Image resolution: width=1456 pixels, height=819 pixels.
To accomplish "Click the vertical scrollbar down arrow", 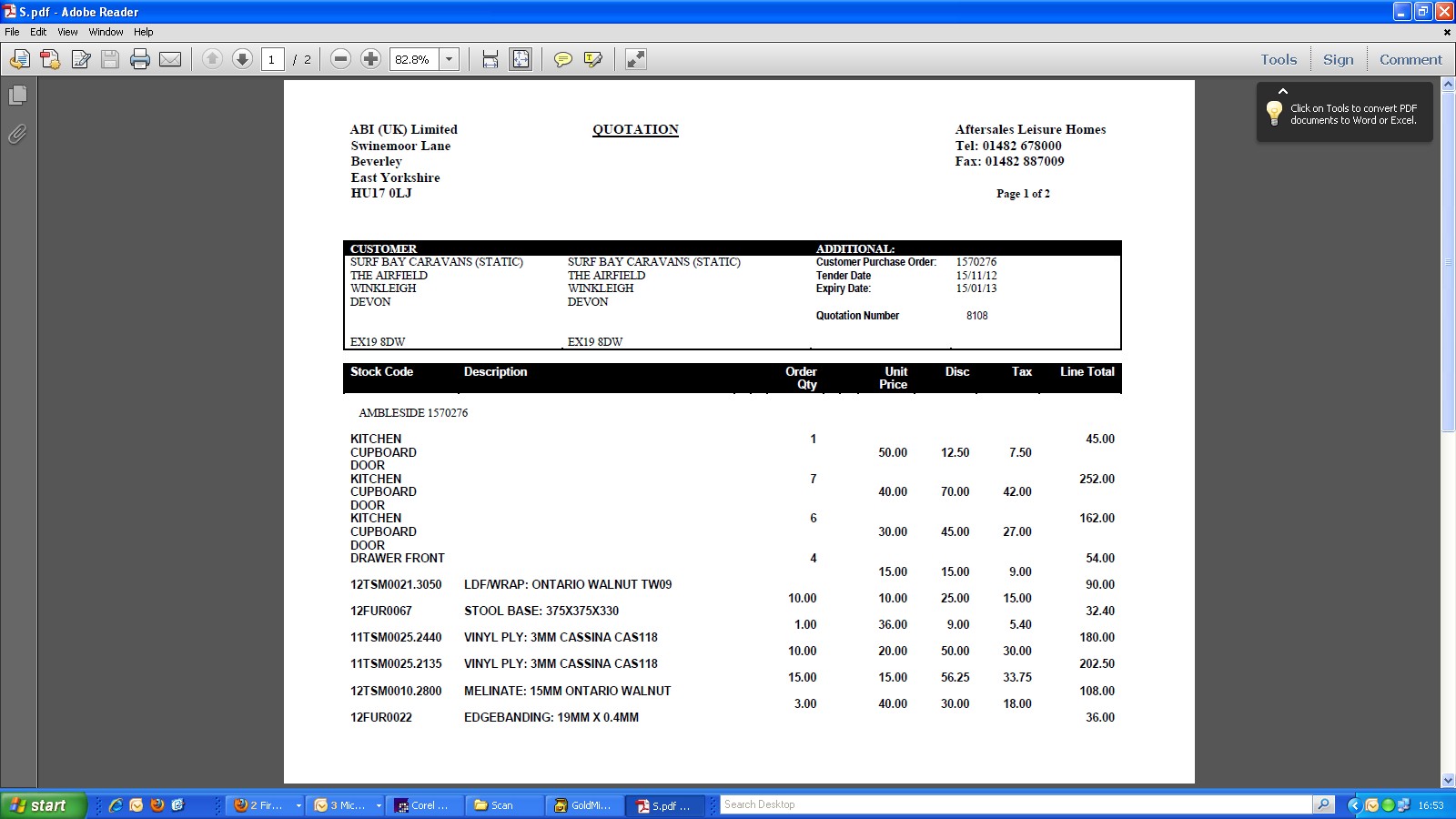I will tap(1448, 780).
